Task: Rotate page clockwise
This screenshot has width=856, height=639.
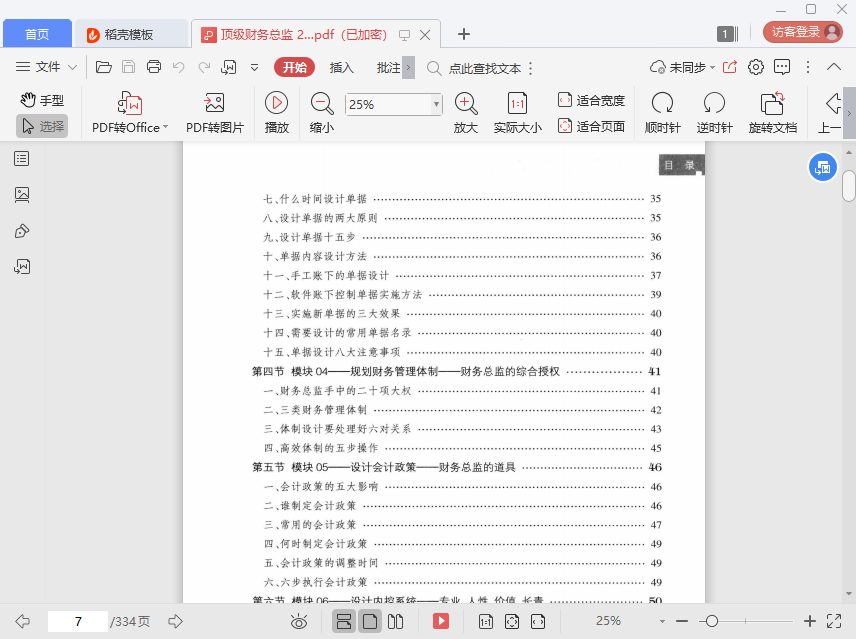Action: click(662, 113)
